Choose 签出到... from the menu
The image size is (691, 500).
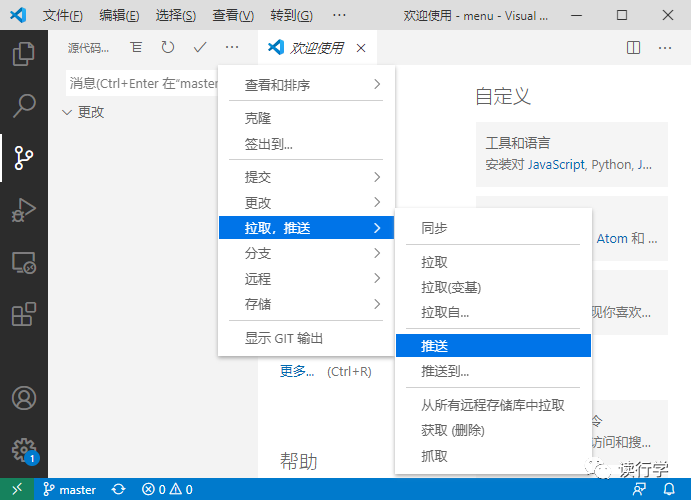(x=306, y=144)
